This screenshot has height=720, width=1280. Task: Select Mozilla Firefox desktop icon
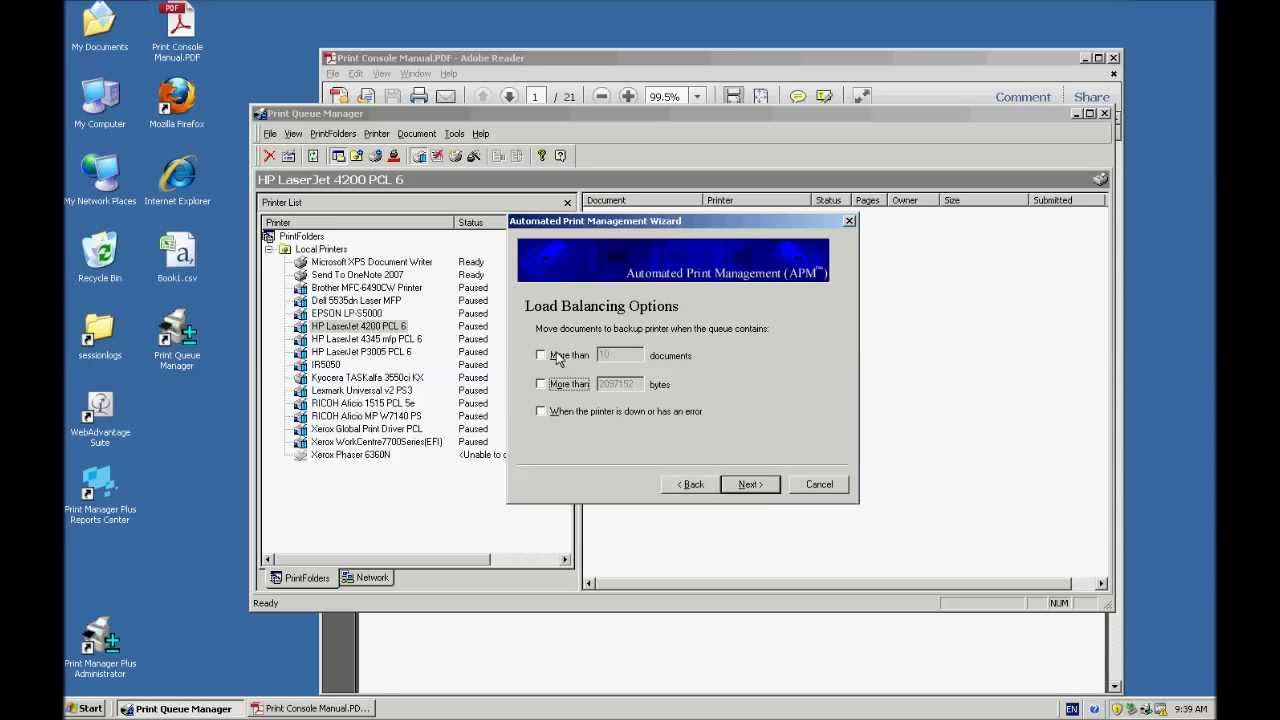[177, 104]
